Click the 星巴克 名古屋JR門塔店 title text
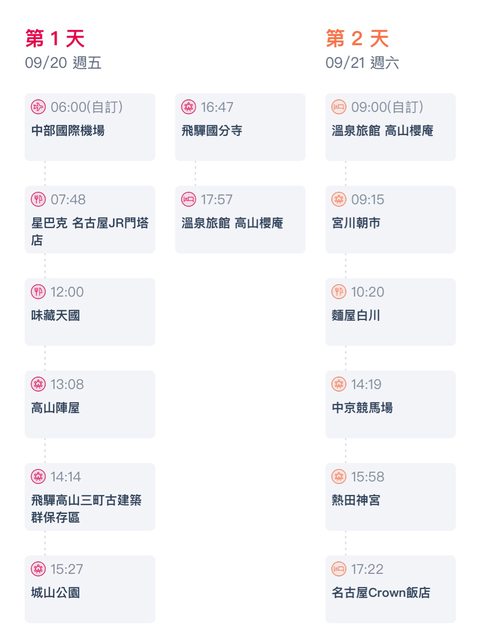This screenshot has width=481, height=640. coord(90,231)
